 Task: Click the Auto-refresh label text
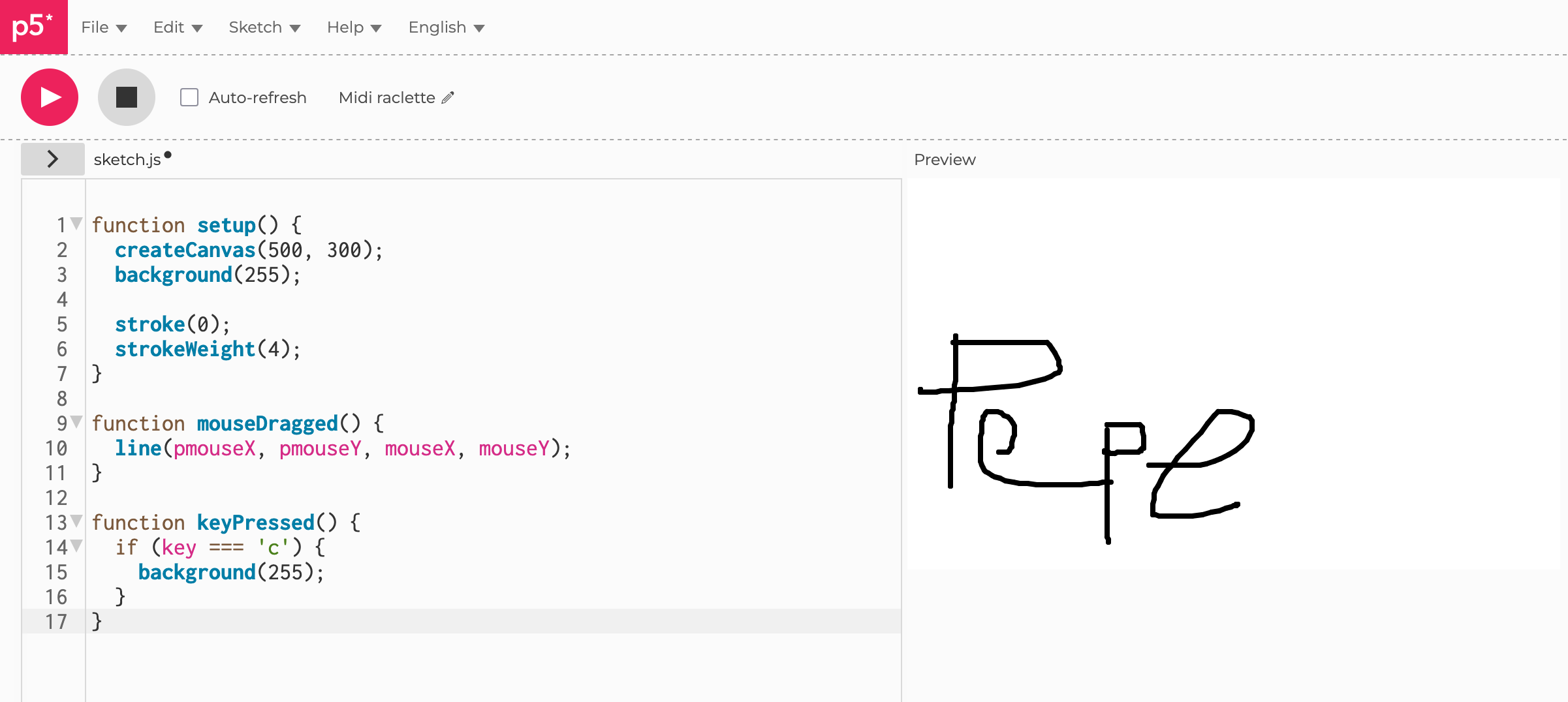tap(257, 98)
